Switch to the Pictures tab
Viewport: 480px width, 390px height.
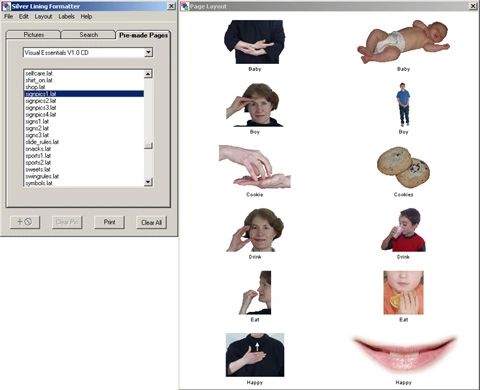pos(33,35)
